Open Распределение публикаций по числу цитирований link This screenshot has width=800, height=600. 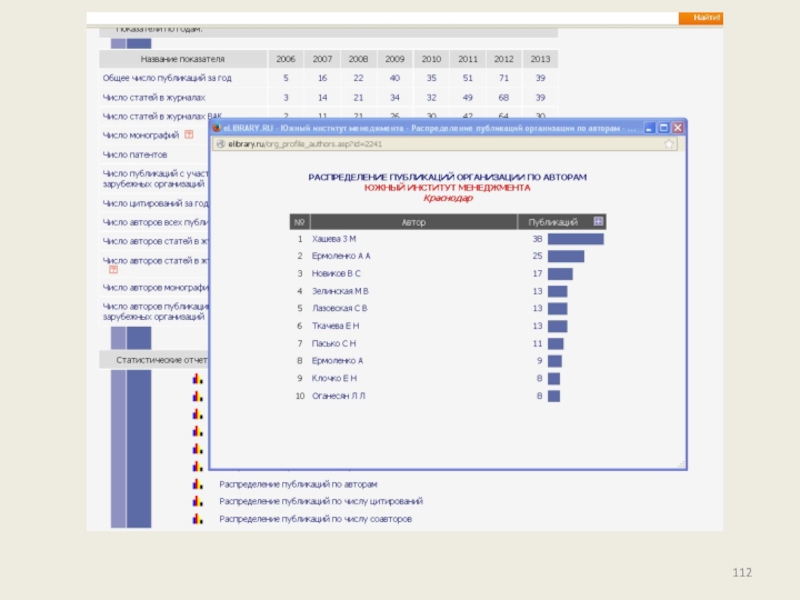pos(321,502)
